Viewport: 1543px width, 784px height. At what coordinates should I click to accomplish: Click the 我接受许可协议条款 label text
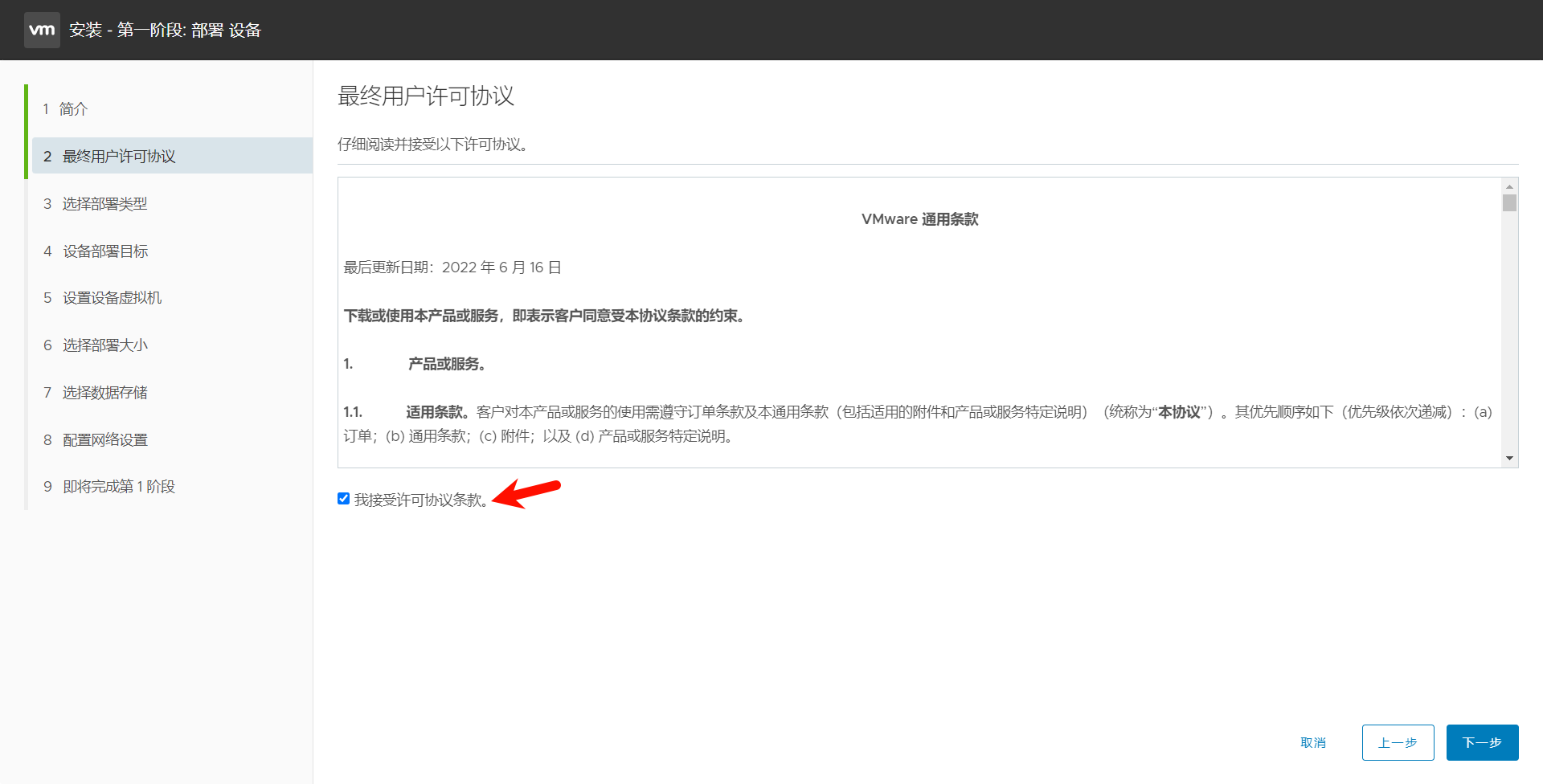[421, 500]
